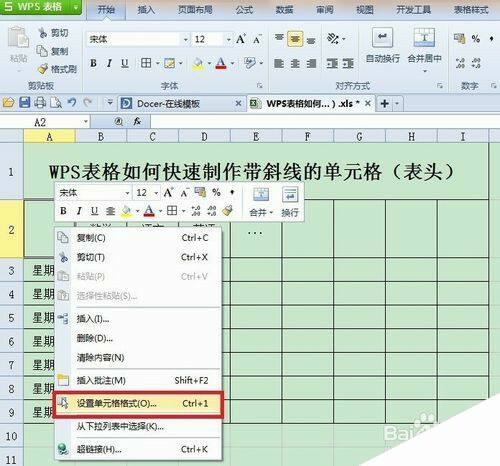
Task: Click the 自动换行 wrap text button
Action: click(x=383, y=46)
